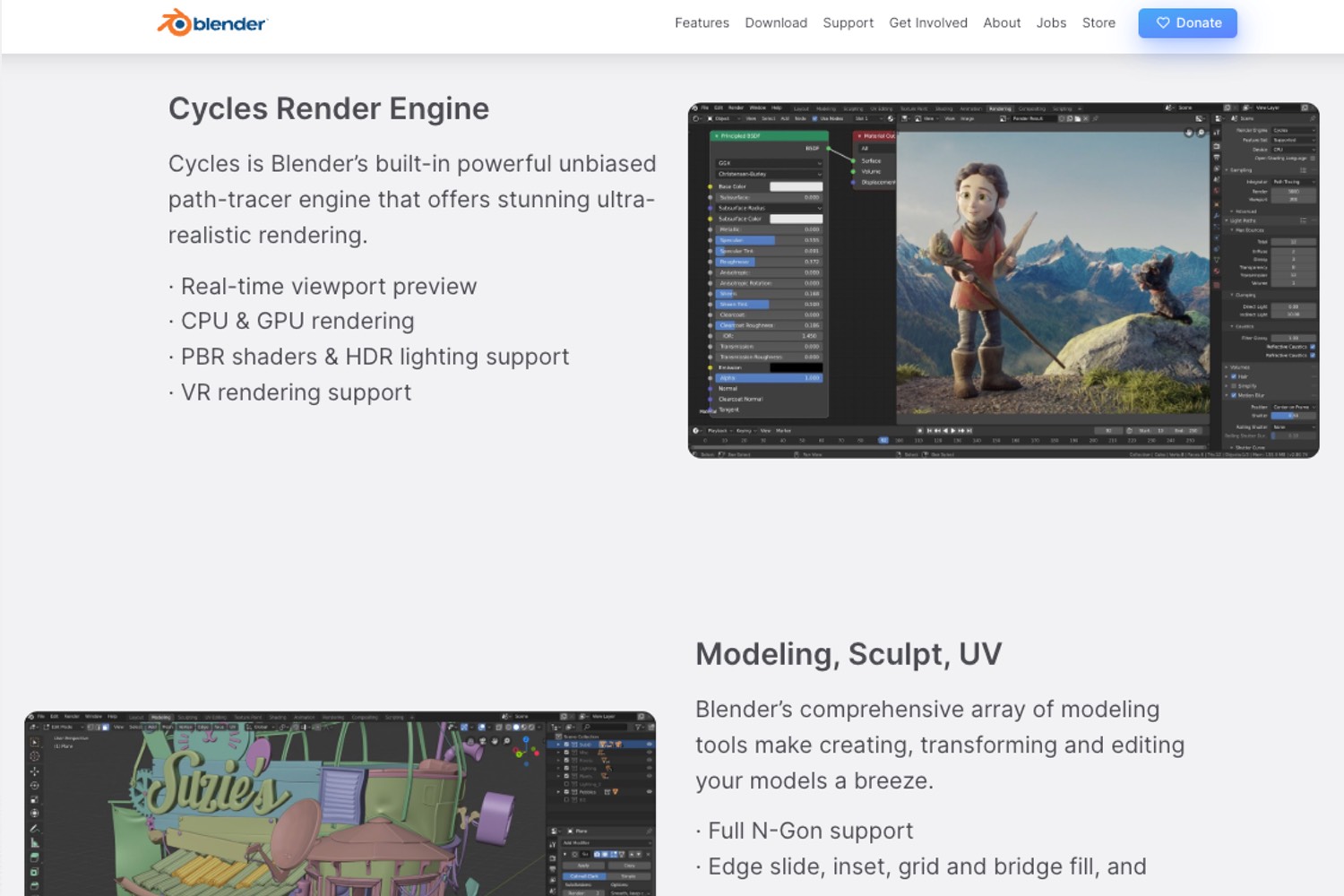1344x896 pixels.
Task: Open the Suzie's modeling scene screenshot
Action: (x=340, y=804)
